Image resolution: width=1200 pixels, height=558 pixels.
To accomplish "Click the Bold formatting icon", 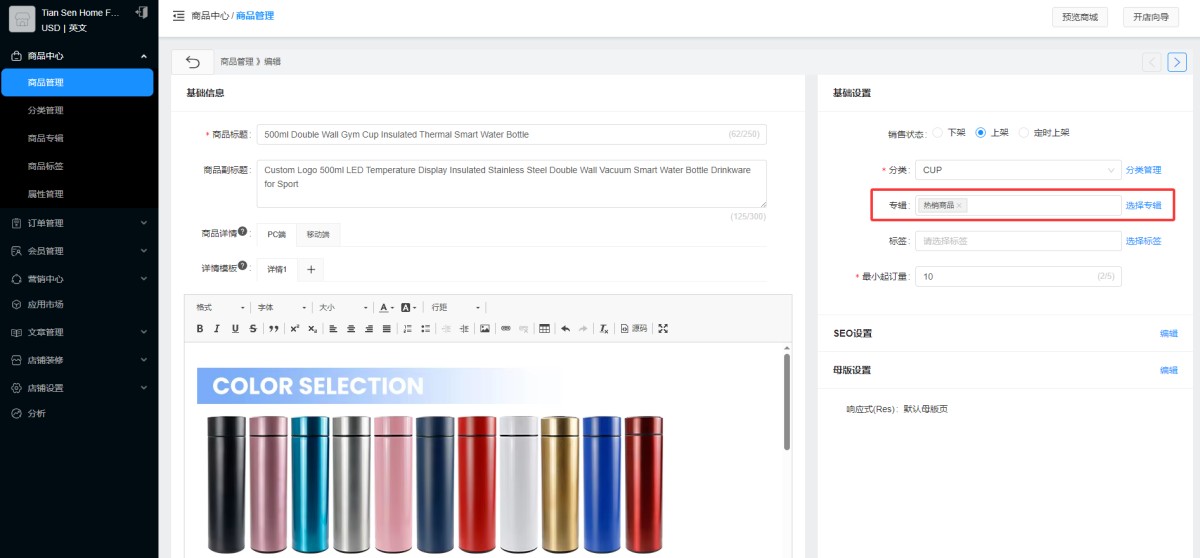I will (200, 328).
